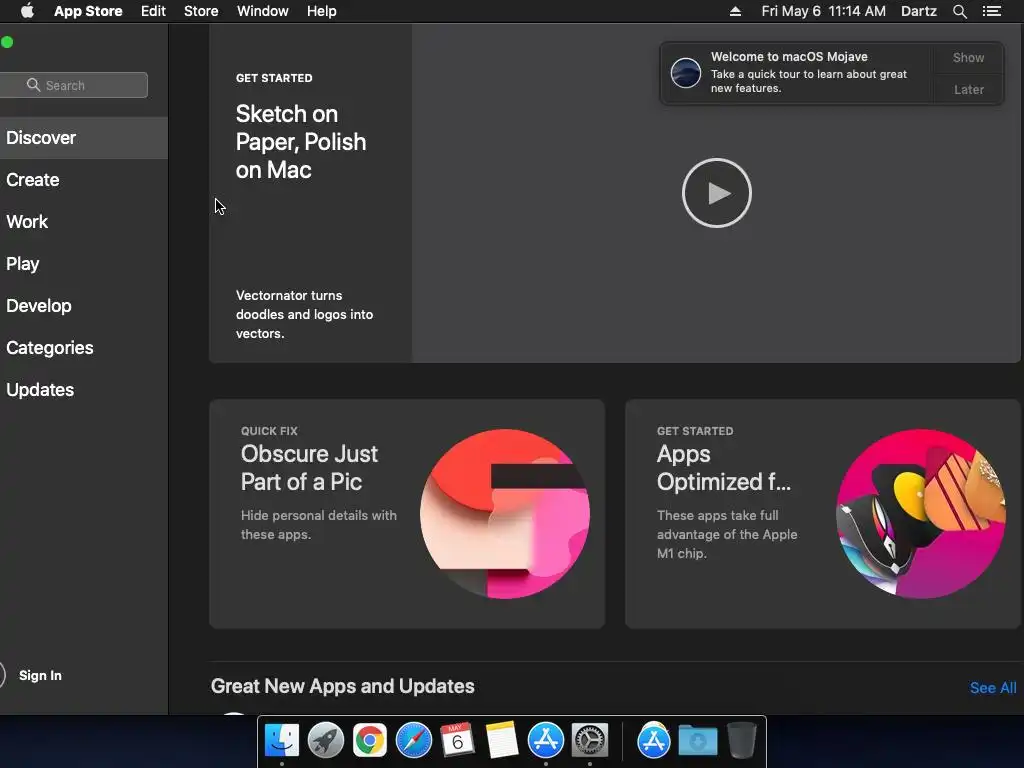Play the Vectornator featured video
1024x768 pixels.
716,193
